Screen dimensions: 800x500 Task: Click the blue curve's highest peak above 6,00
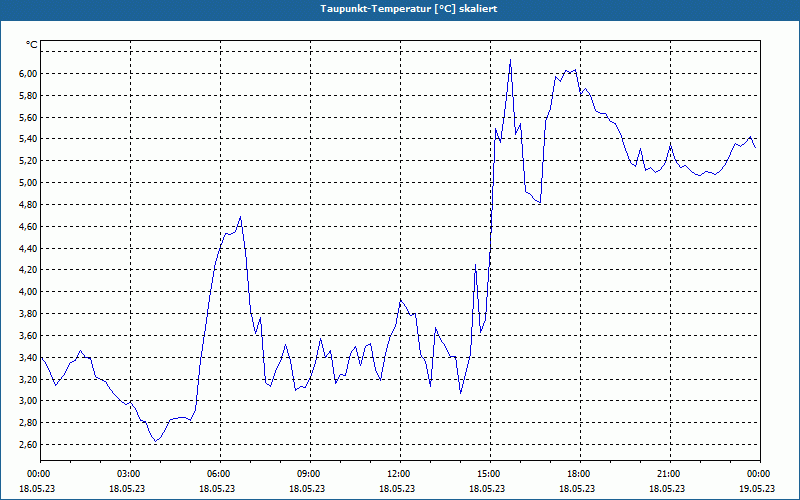tap(510, 60)
